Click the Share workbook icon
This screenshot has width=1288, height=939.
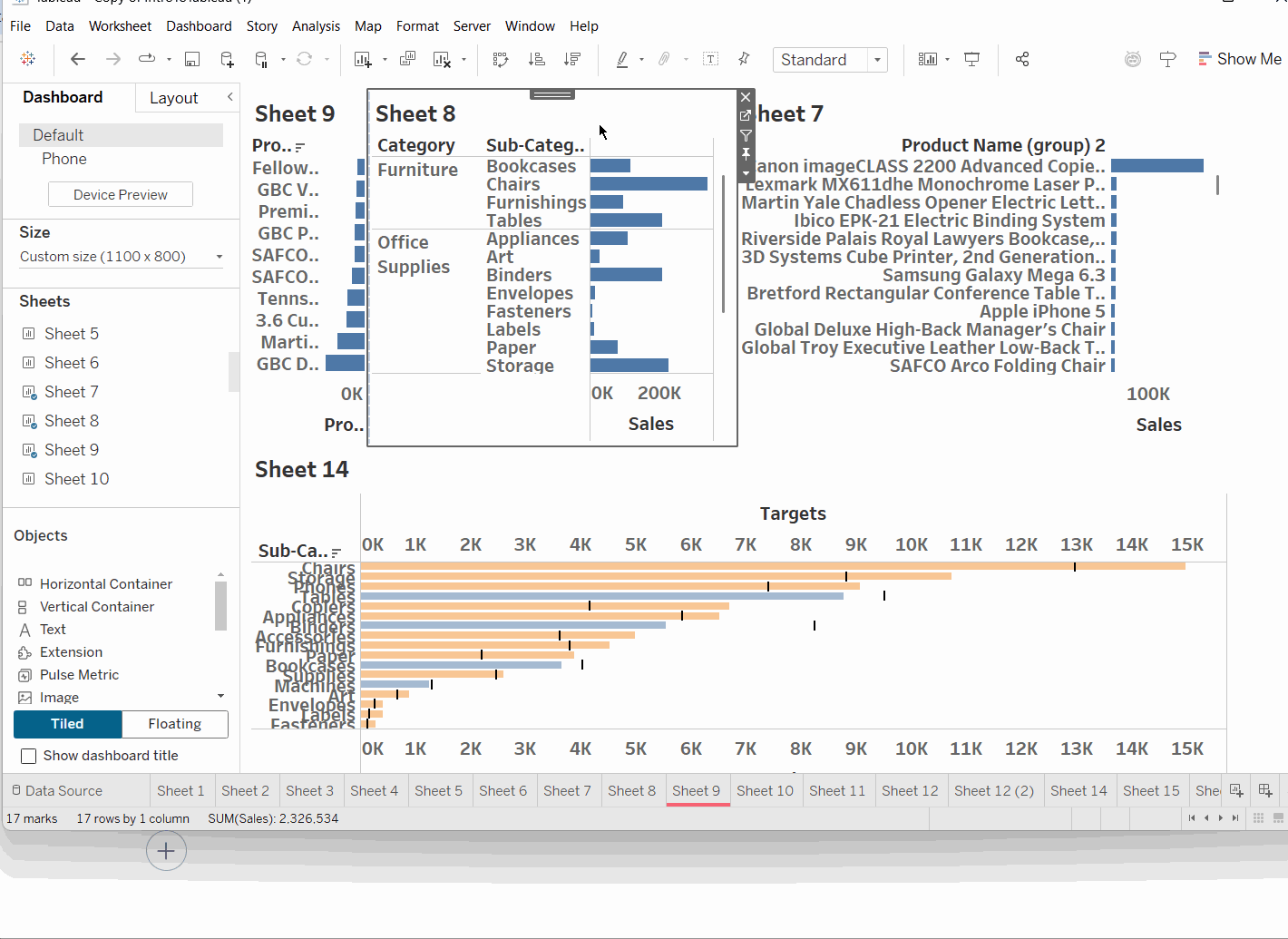coord(1022,60)
